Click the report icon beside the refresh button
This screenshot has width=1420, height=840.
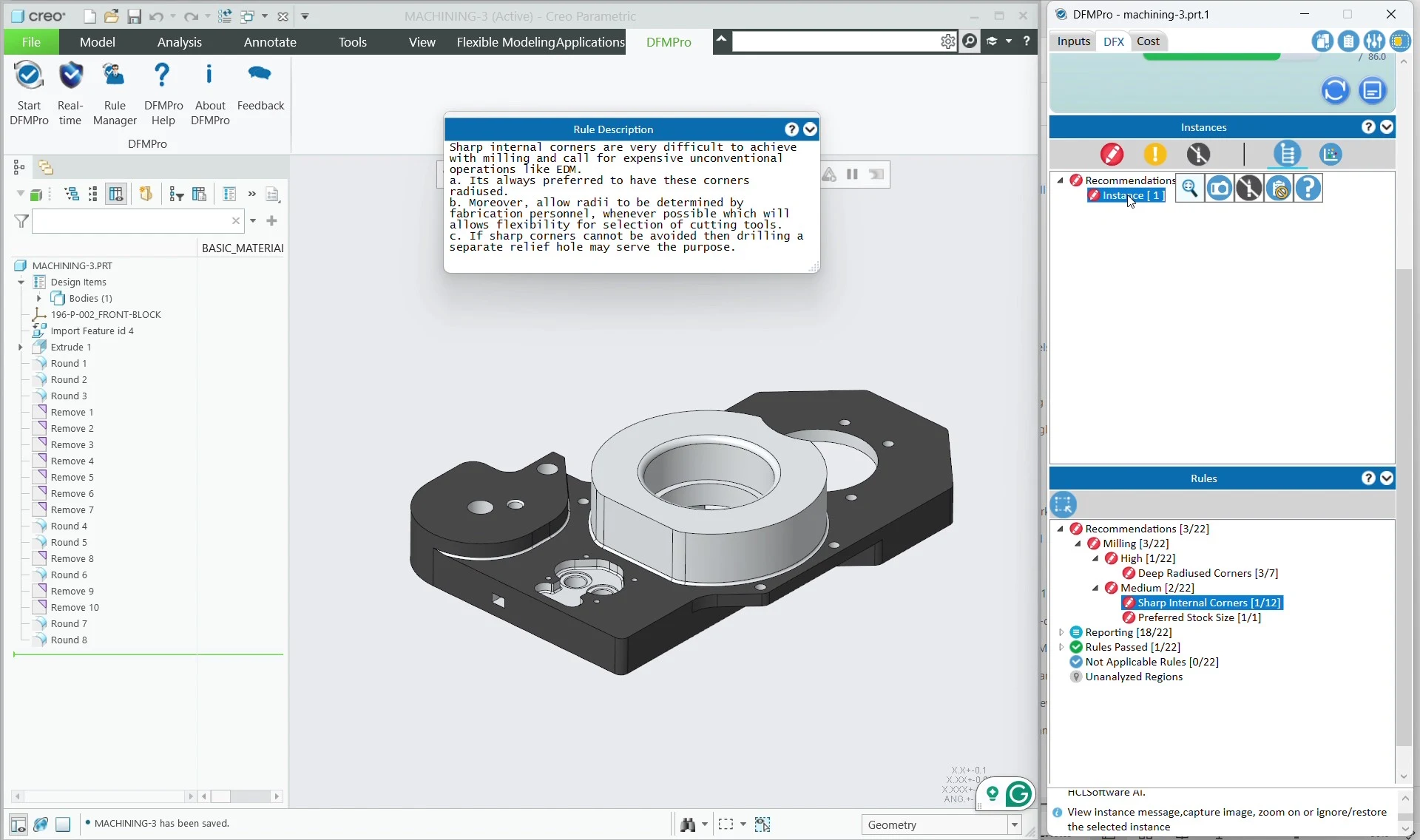pos(1373,91)
